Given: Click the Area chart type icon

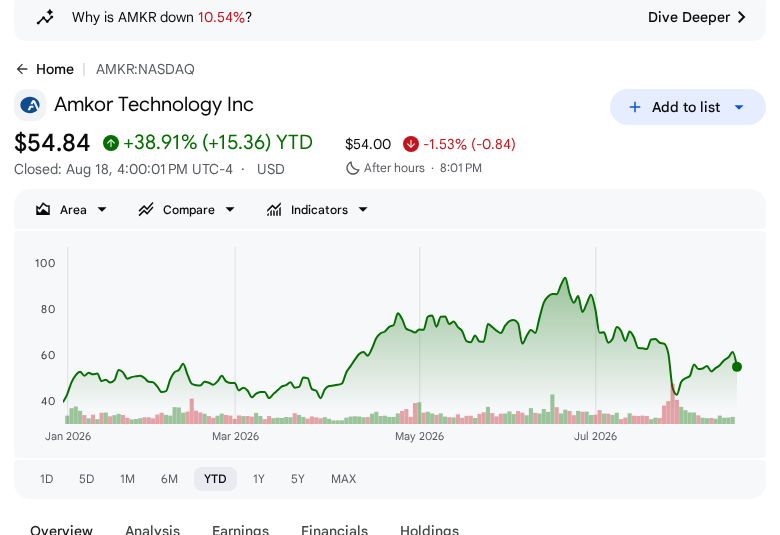Looking at the screenshot, I should (43, 210).
